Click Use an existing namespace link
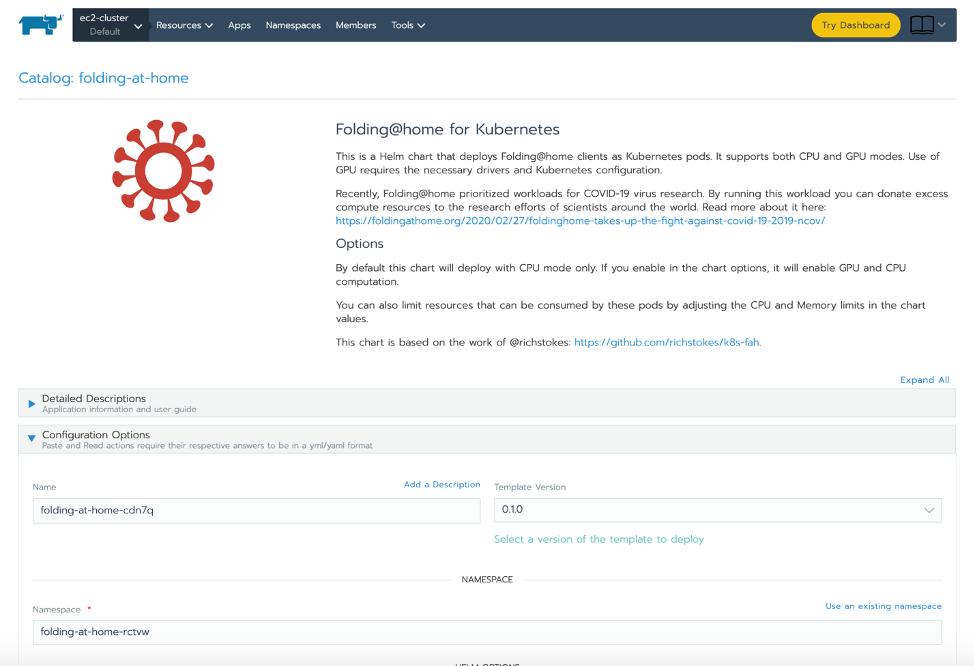Image resolution: width=974 pixels, height=666 pixels. tap(883, 606)
